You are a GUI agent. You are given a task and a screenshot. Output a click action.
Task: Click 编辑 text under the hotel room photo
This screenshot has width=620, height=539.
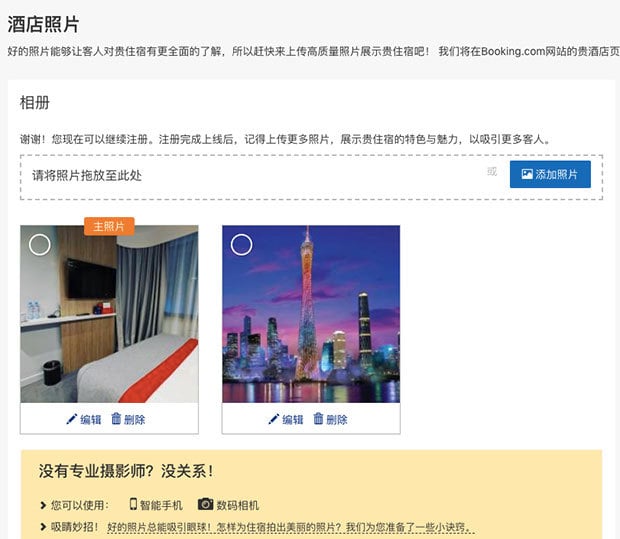click(x=91, y=420)
